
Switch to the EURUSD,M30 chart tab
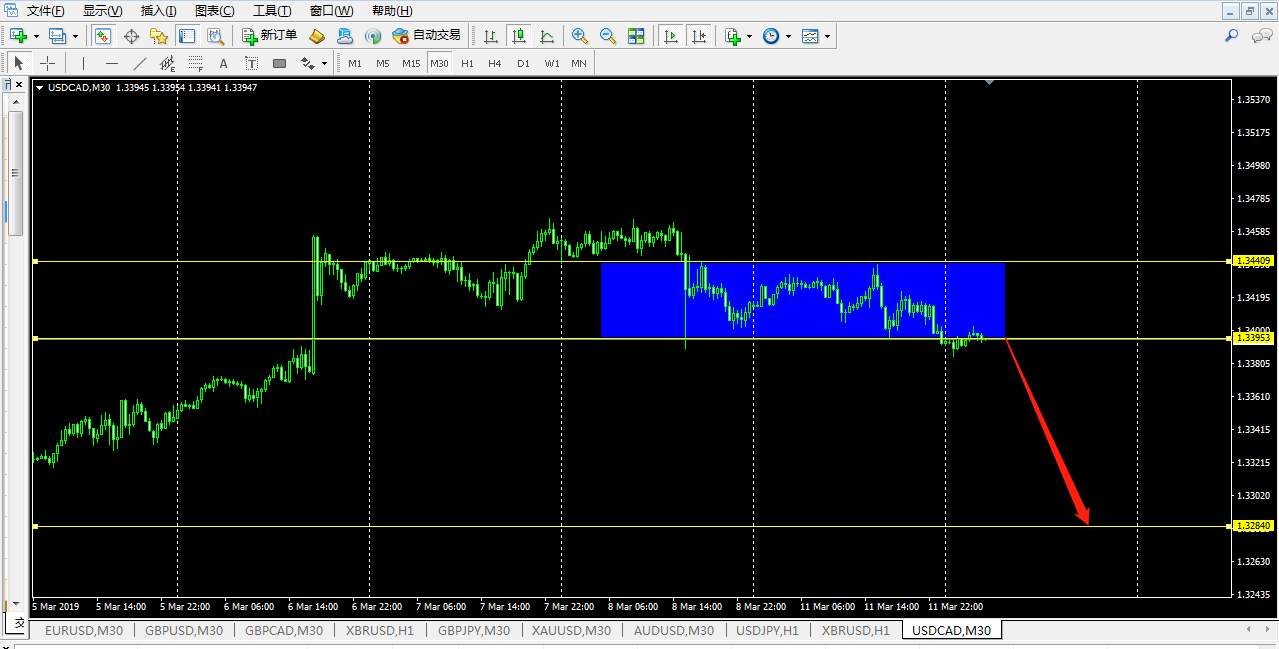tap(84, 630)
